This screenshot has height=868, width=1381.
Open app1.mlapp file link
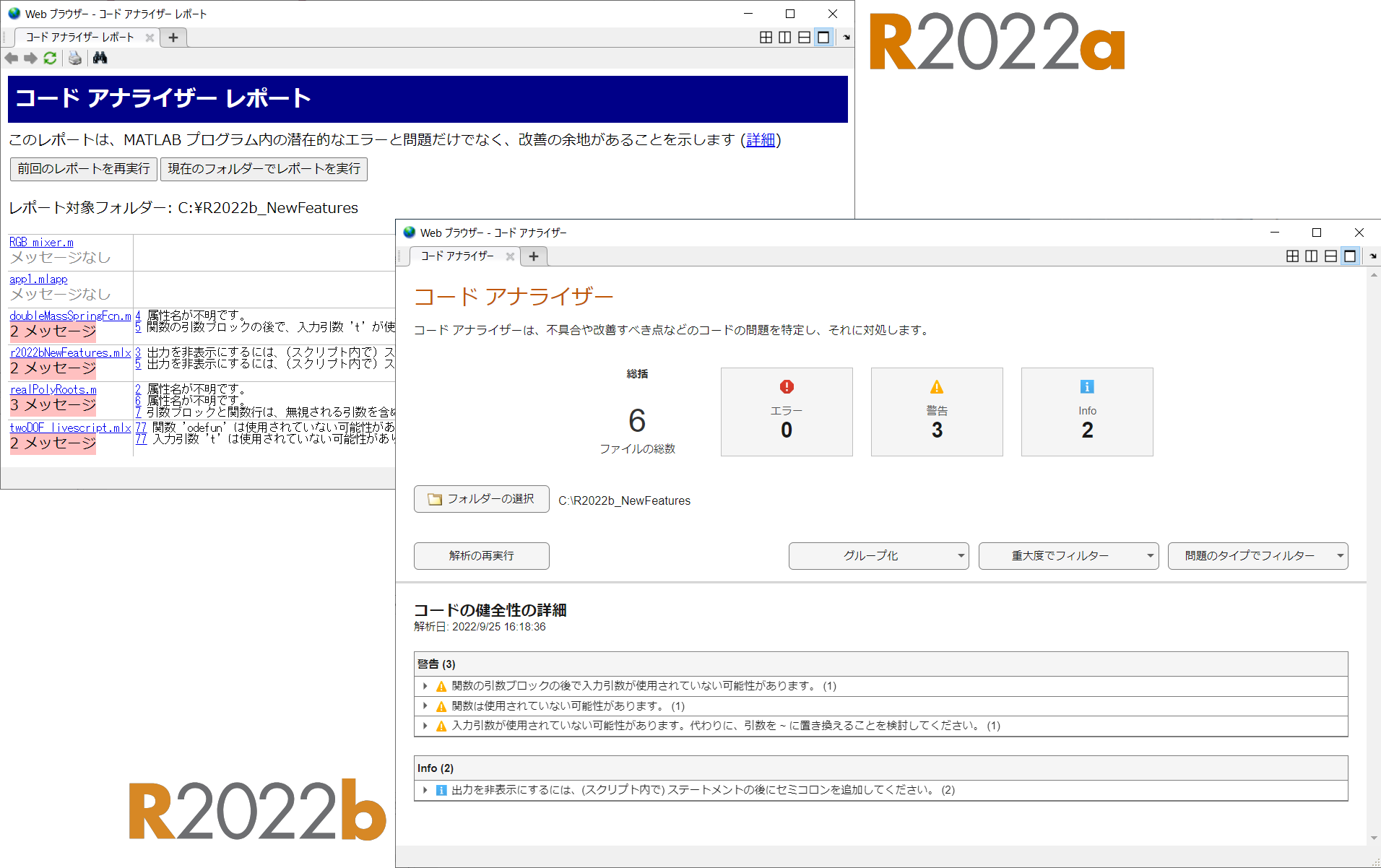38,279
